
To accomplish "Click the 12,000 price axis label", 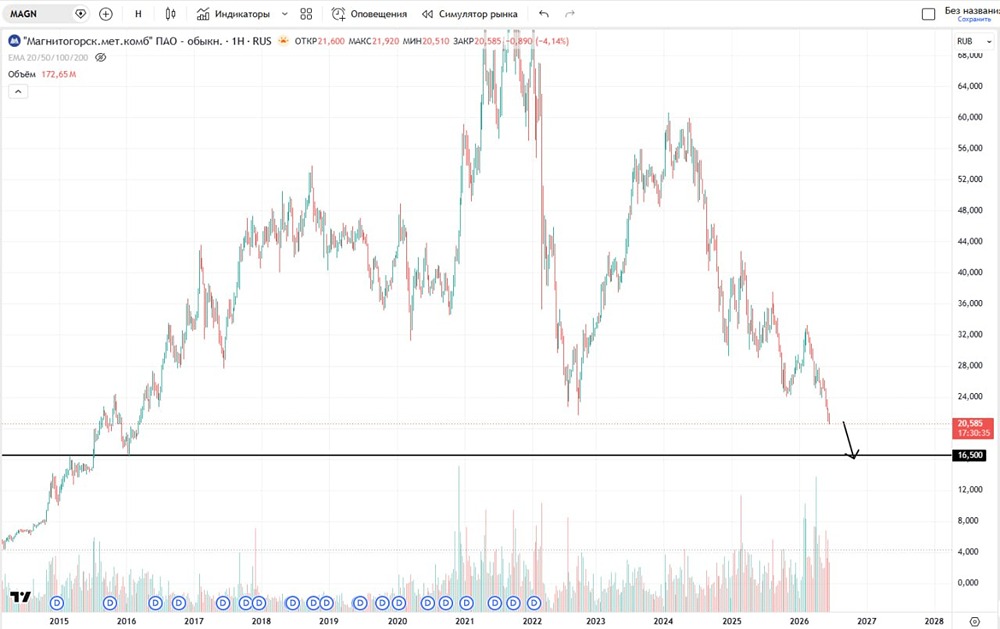I will [969, 489].
